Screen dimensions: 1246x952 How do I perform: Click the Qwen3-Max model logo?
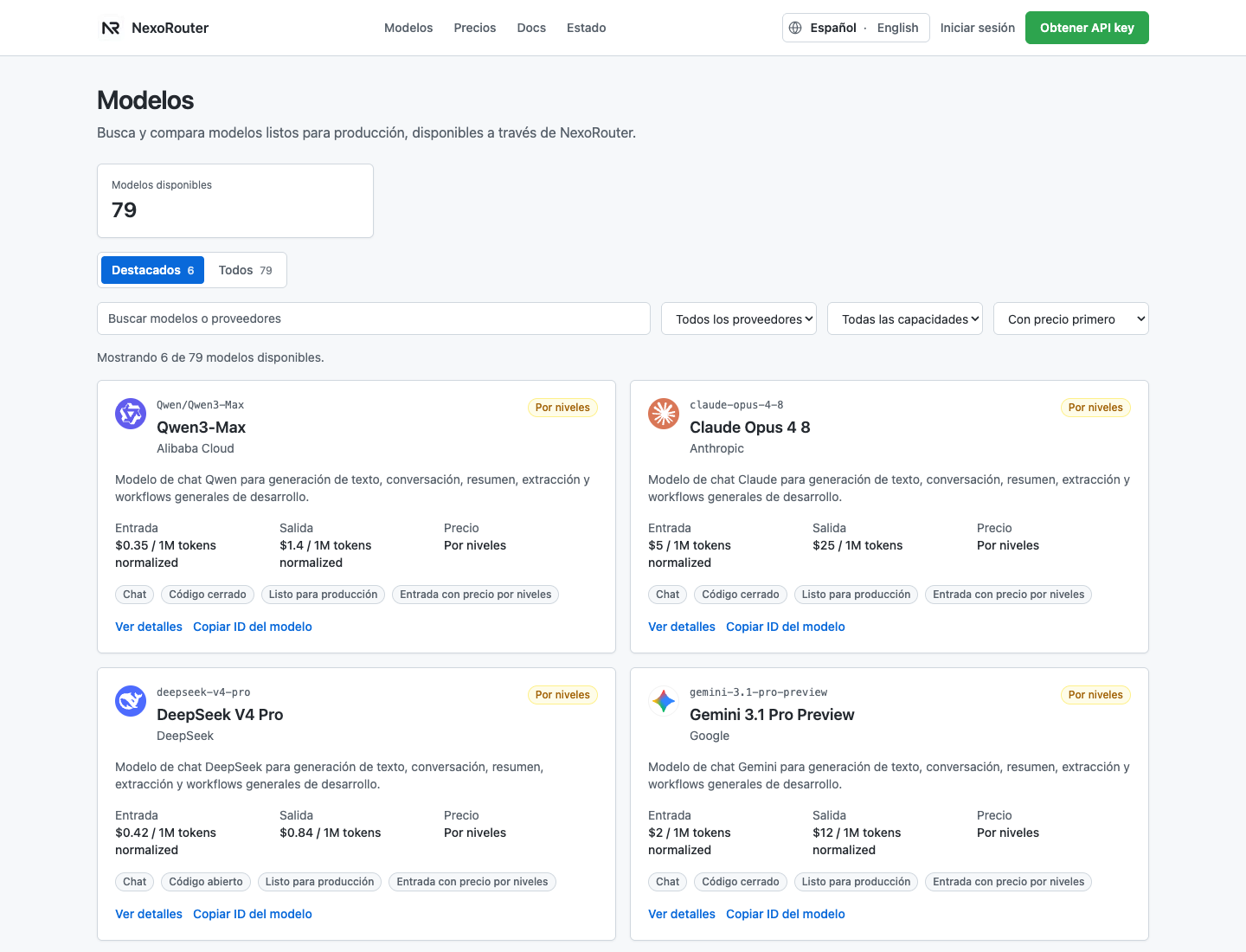(131, 414)
